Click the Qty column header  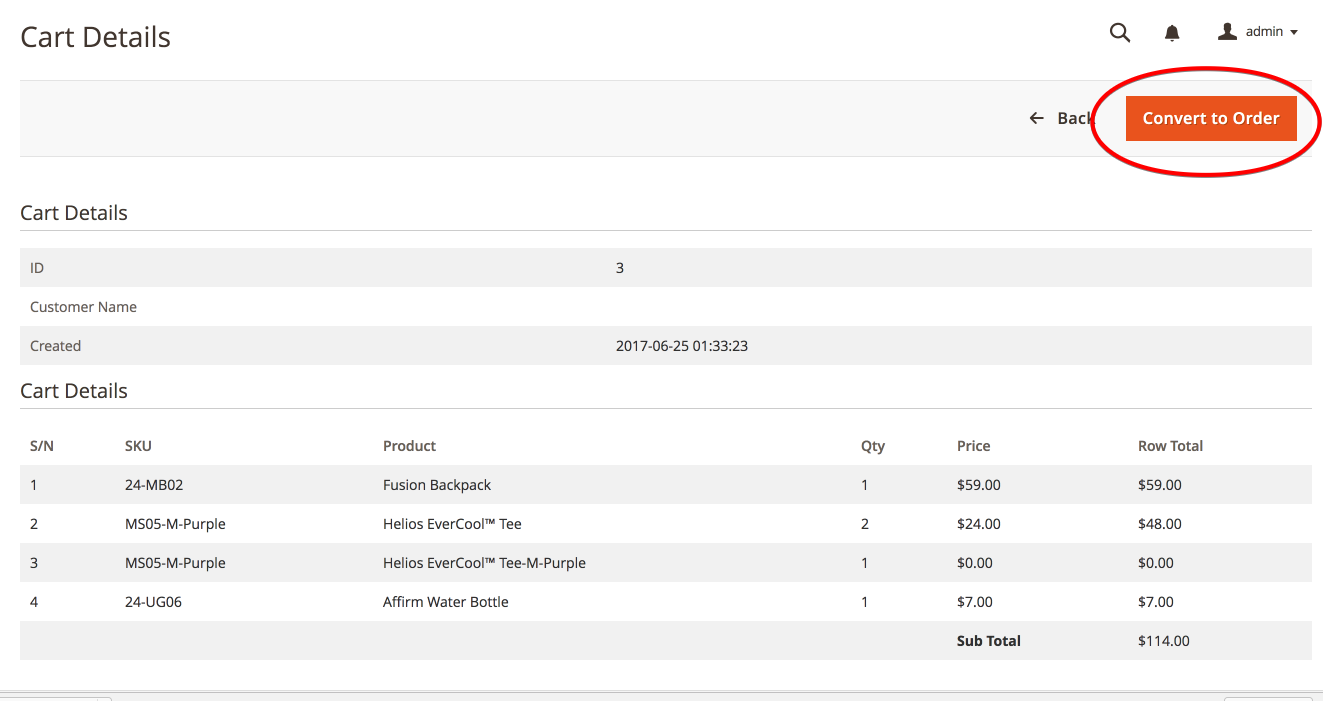(872, 446)
